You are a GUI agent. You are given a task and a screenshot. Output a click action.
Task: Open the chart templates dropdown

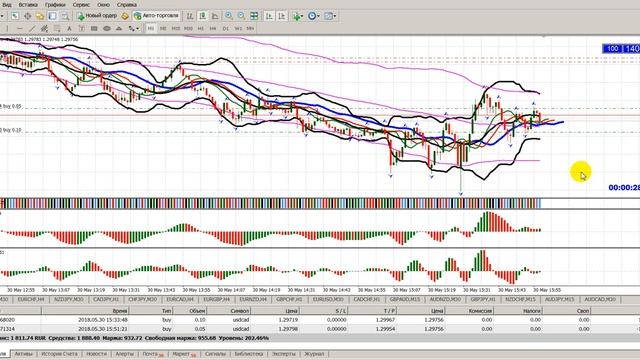click(330, 16)
